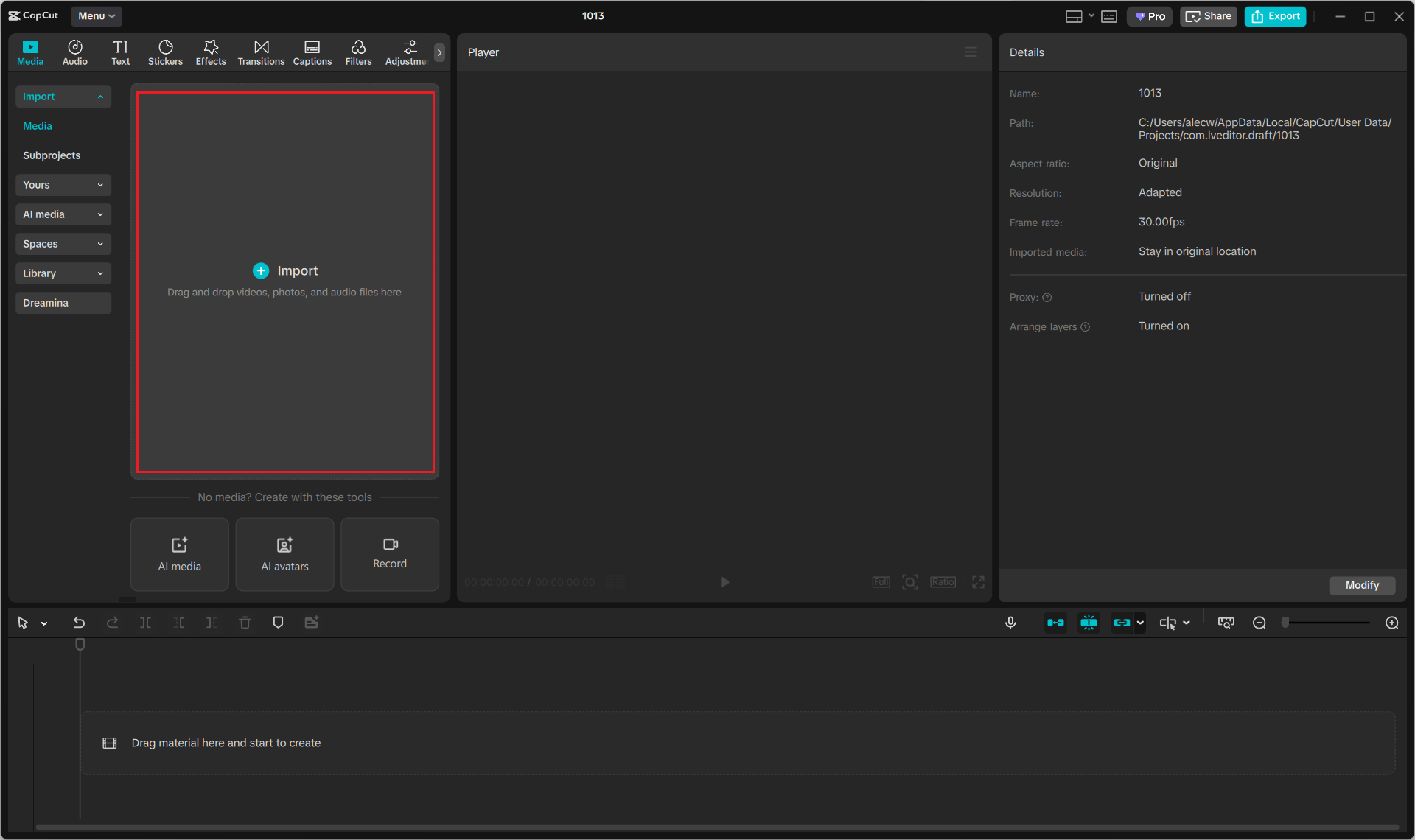Toggle the magnetic snapping icon

click(1089, 622)
